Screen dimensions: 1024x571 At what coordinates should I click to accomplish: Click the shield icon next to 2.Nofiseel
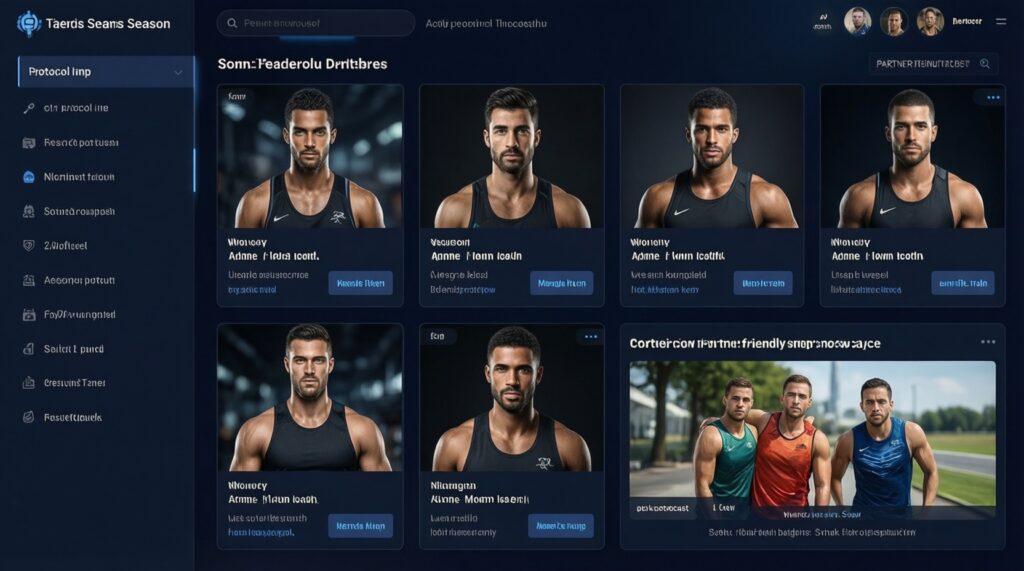(x=29, y=246)
